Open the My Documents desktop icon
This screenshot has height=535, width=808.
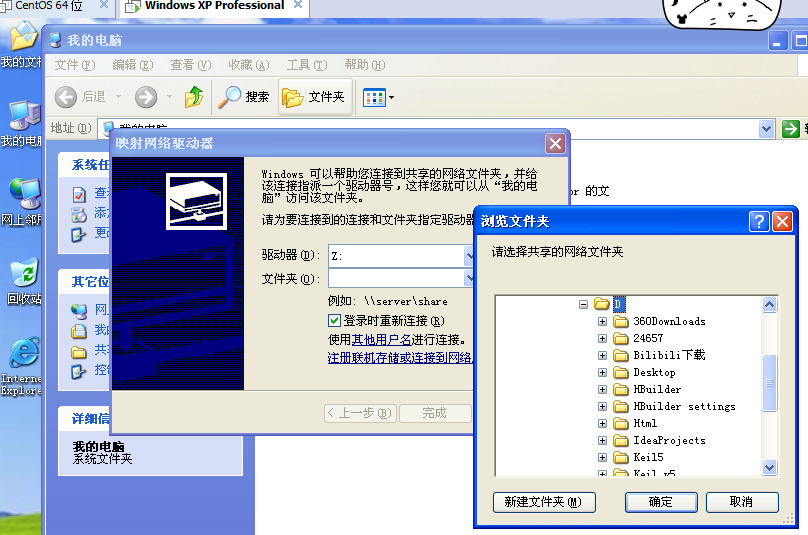tap(23, 44)
